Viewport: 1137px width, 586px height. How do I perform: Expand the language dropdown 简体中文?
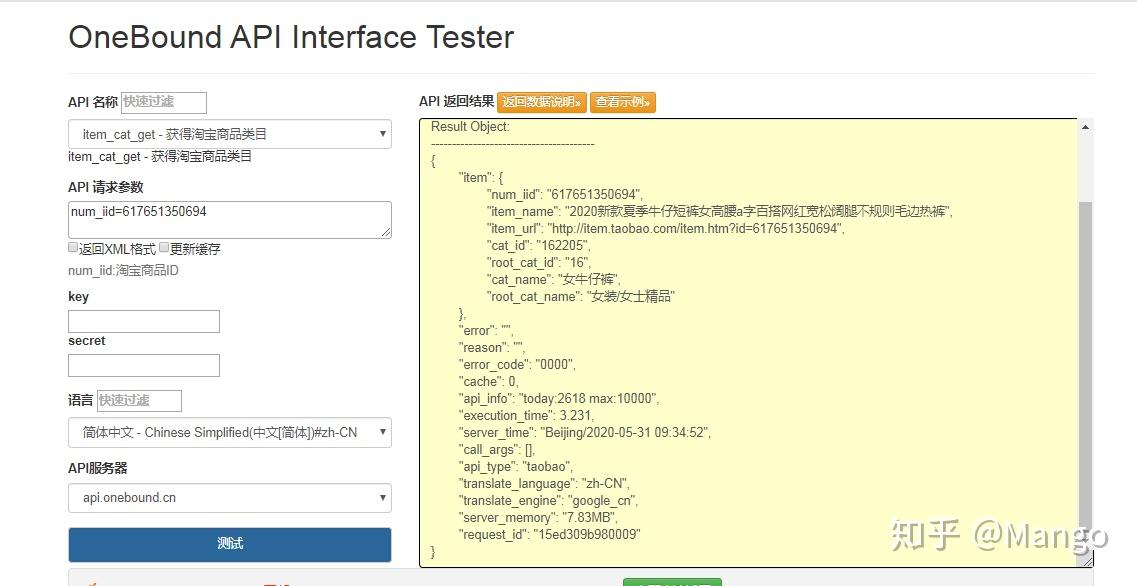click(x=229, y=432)
